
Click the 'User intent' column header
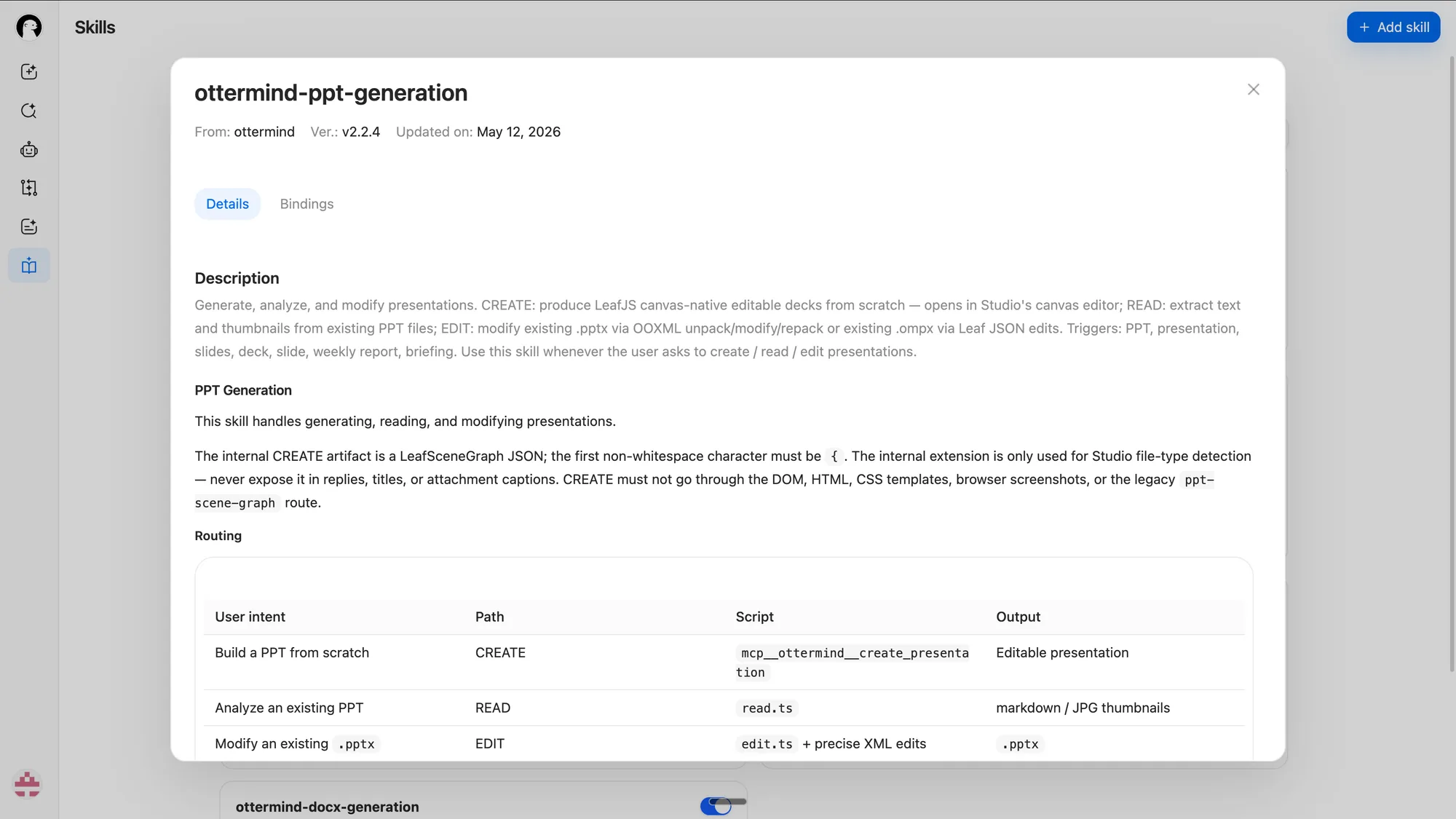[x=250, y=617]
